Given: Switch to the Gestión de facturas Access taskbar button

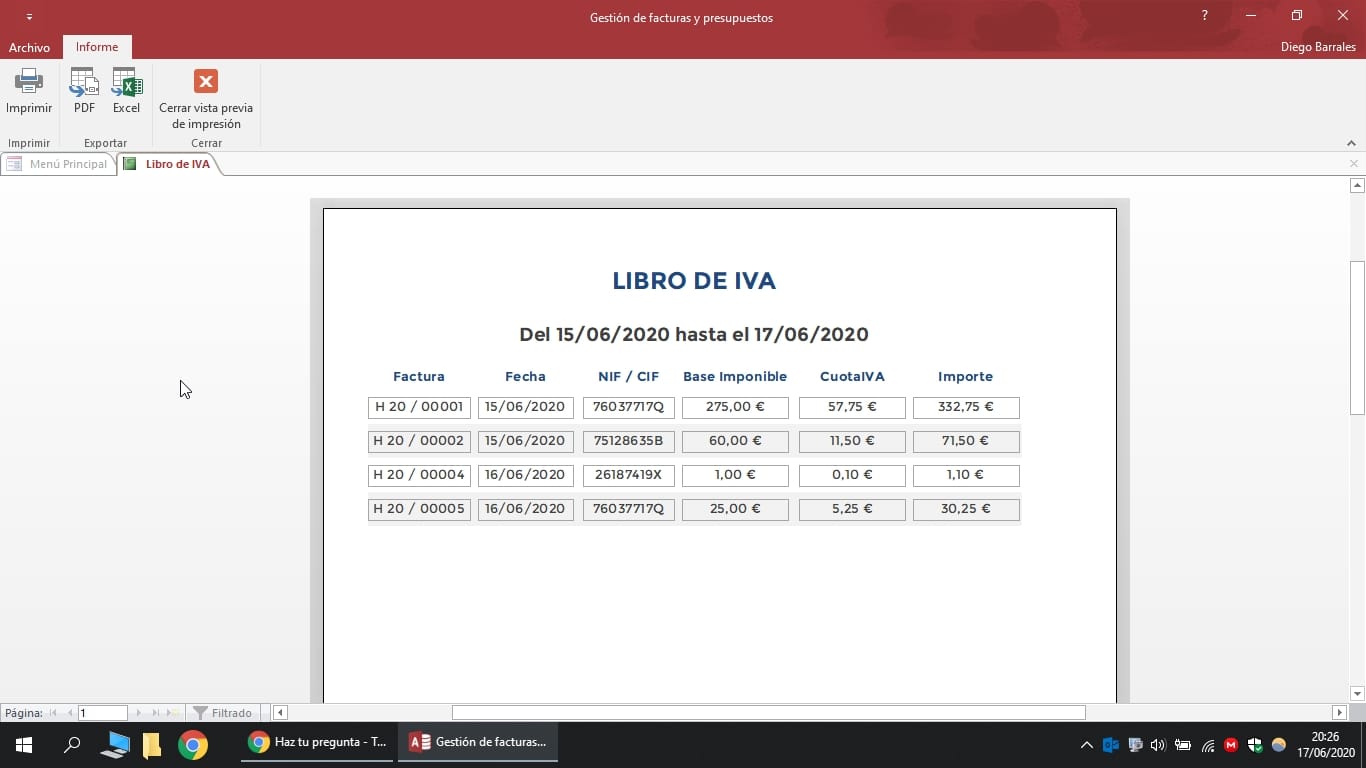Looking at the screenshot, I should pos(478,743).
